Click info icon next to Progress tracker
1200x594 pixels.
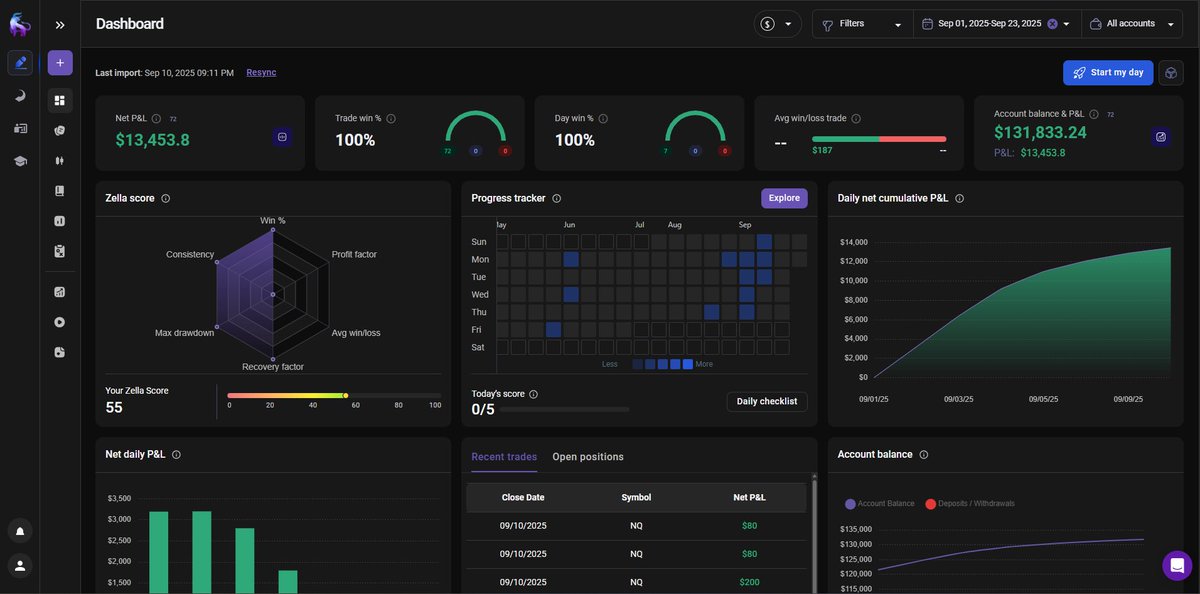pyautogui.click(x=557, y=198)
